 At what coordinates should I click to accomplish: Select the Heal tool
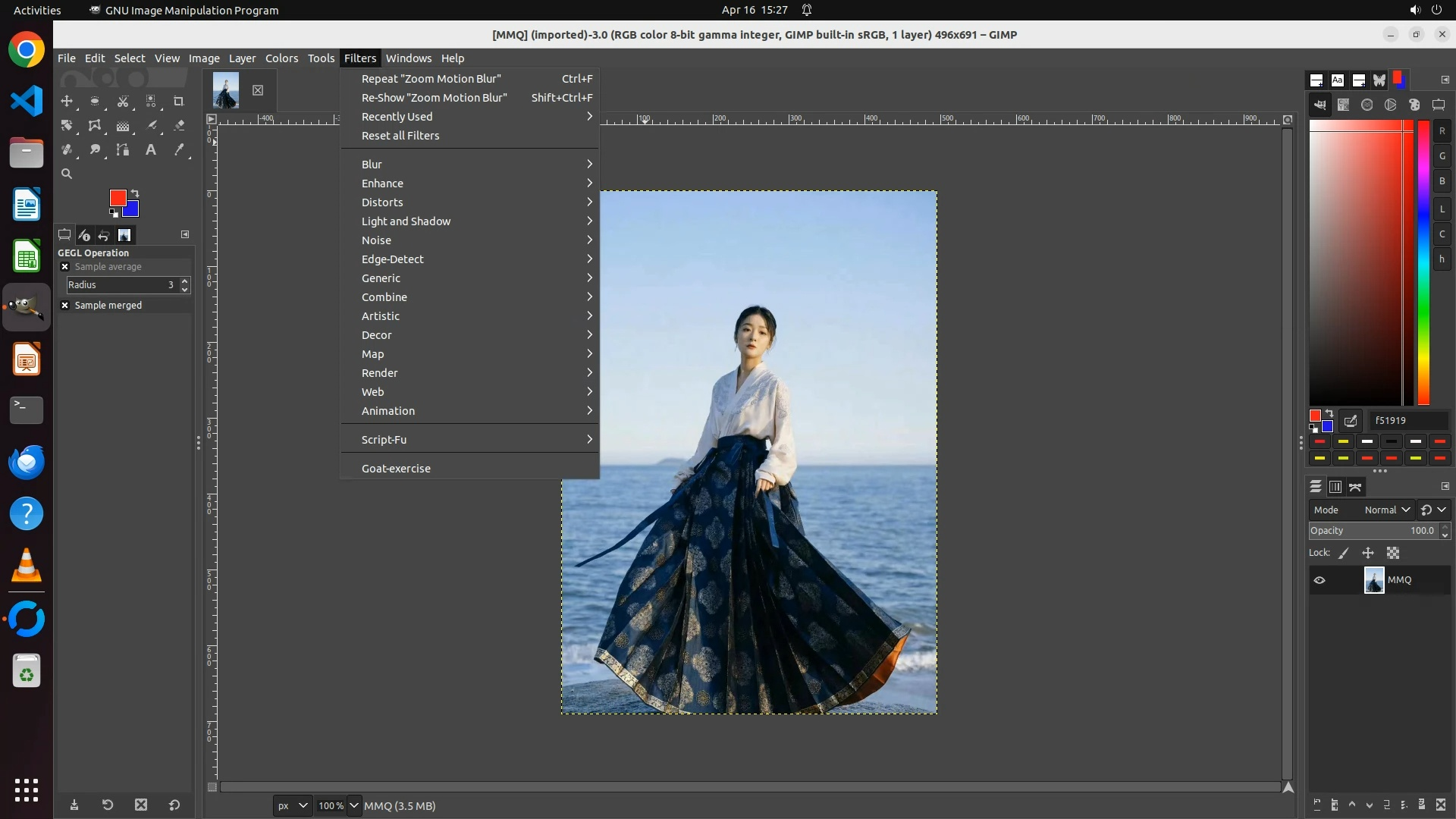tap(67, 150)
